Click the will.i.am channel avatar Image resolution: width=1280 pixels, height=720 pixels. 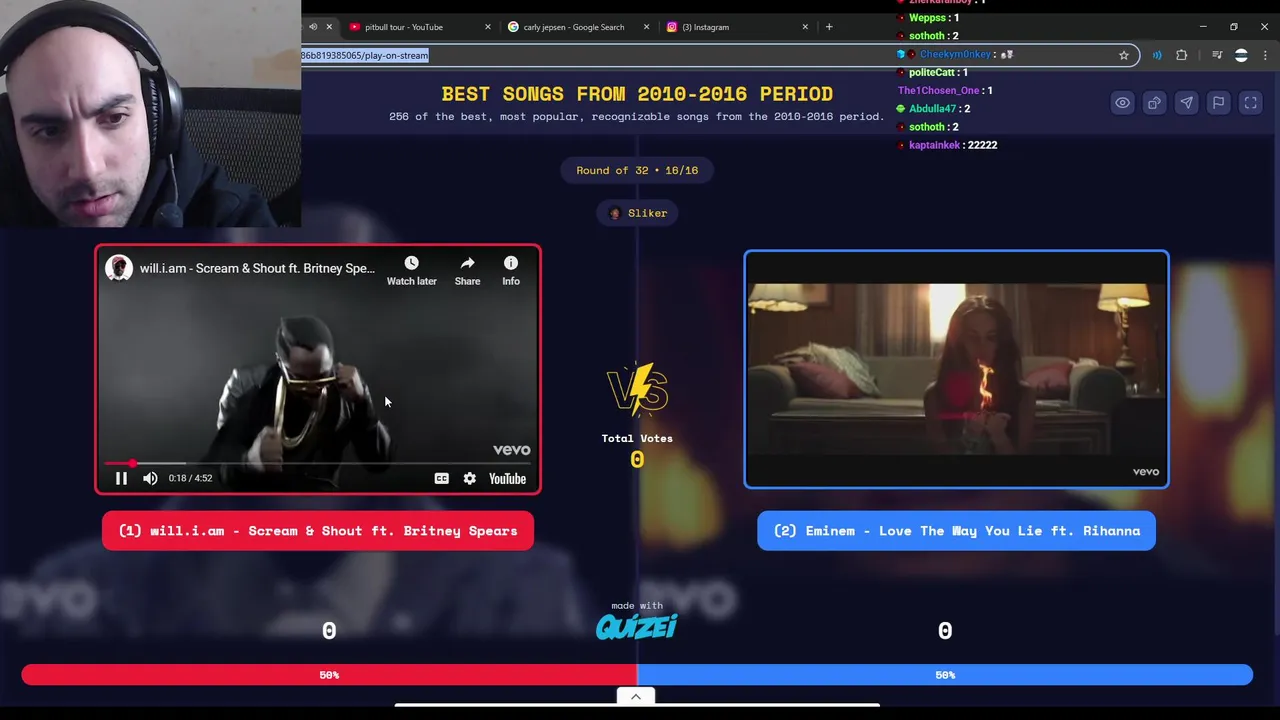pos(119,268)
